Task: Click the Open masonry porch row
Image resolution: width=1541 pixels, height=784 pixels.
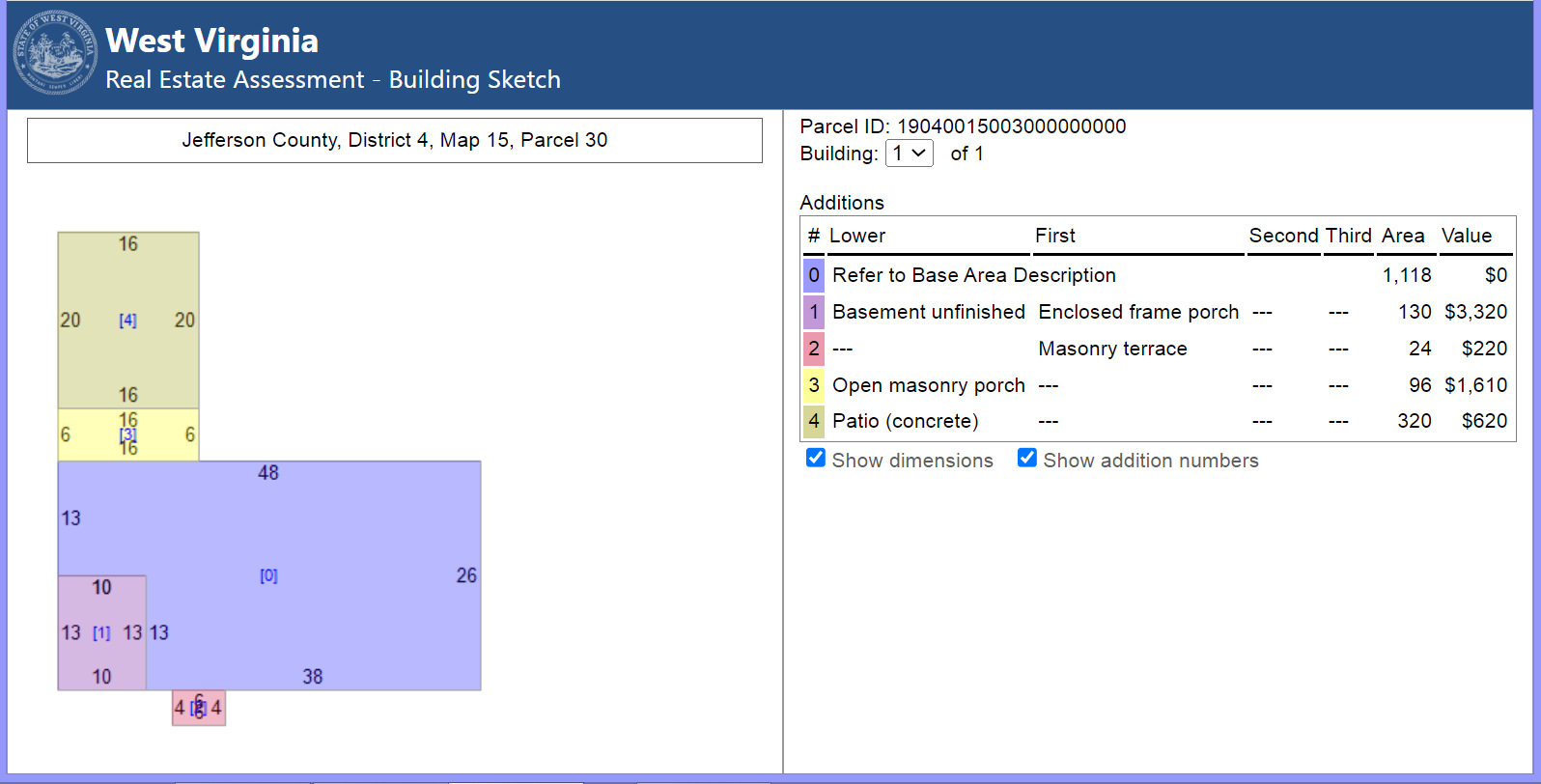Action: [928, 385]
